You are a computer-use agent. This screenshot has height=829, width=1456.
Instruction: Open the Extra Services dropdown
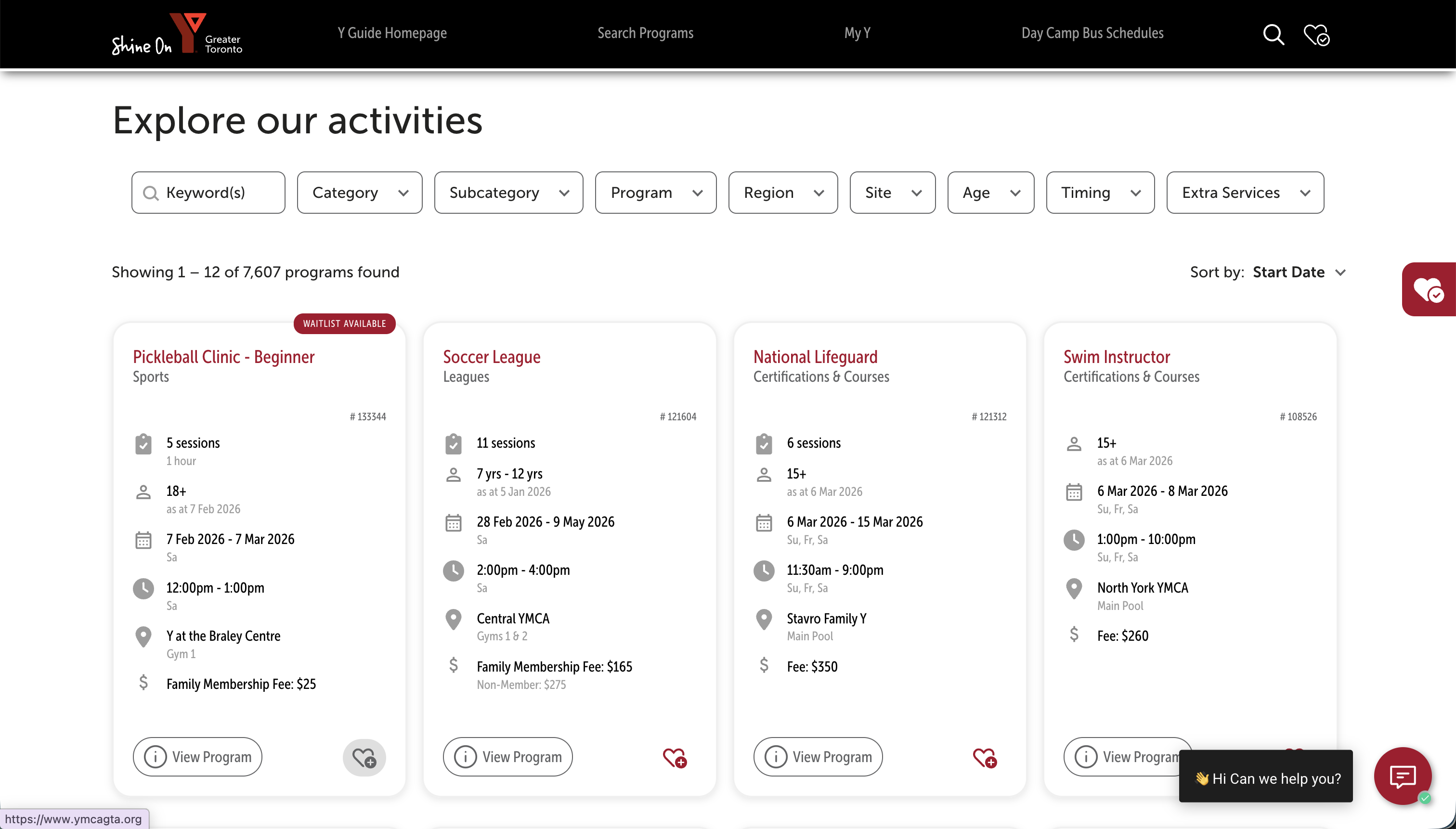(x=1245, y=193)
